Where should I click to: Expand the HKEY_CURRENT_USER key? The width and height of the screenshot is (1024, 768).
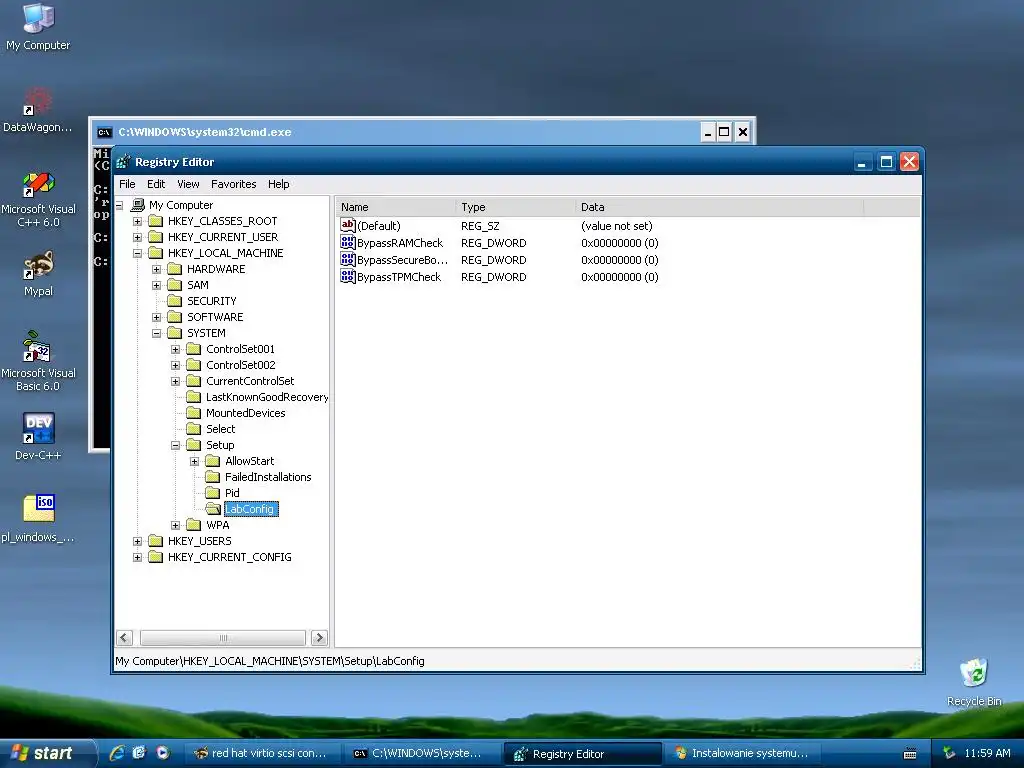(x=137, y=237)
